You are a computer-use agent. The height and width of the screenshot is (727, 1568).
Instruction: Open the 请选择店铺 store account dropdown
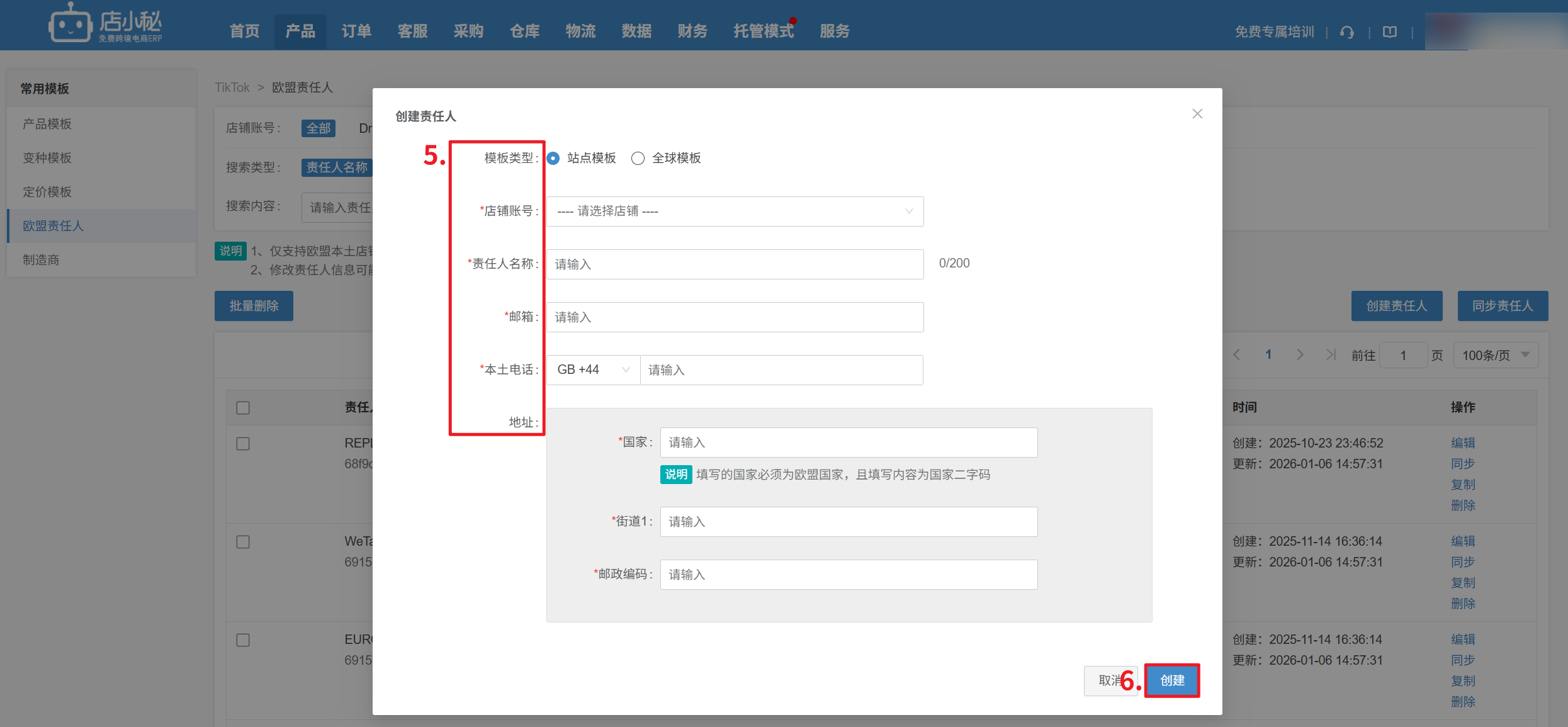click(x=734, y=211)
